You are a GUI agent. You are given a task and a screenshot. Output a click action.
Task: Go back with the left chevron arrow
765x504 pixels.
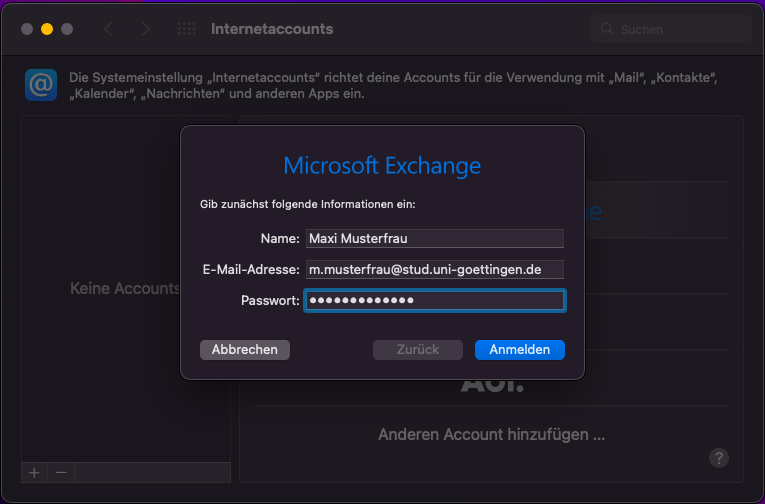tap(108, 29)
